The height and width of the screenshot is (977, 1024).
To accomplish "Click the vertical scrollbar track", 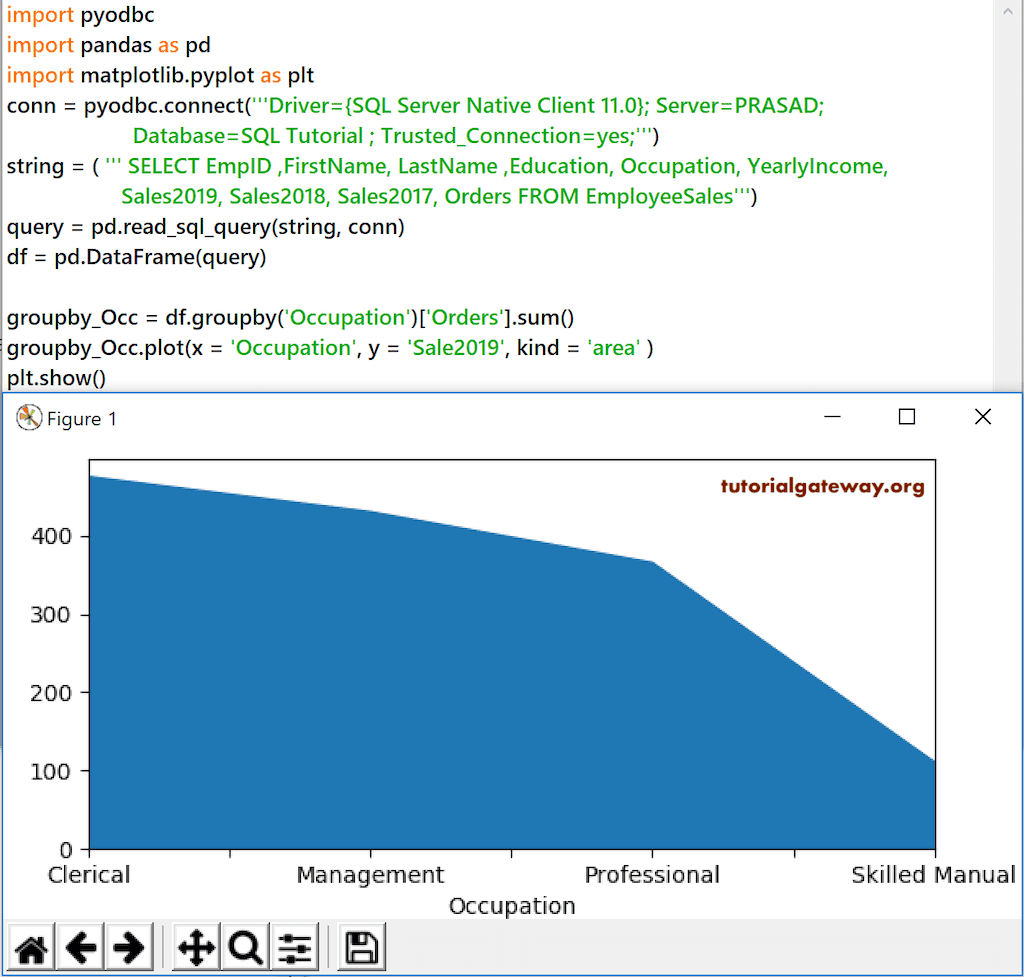I will [1009, 200].
